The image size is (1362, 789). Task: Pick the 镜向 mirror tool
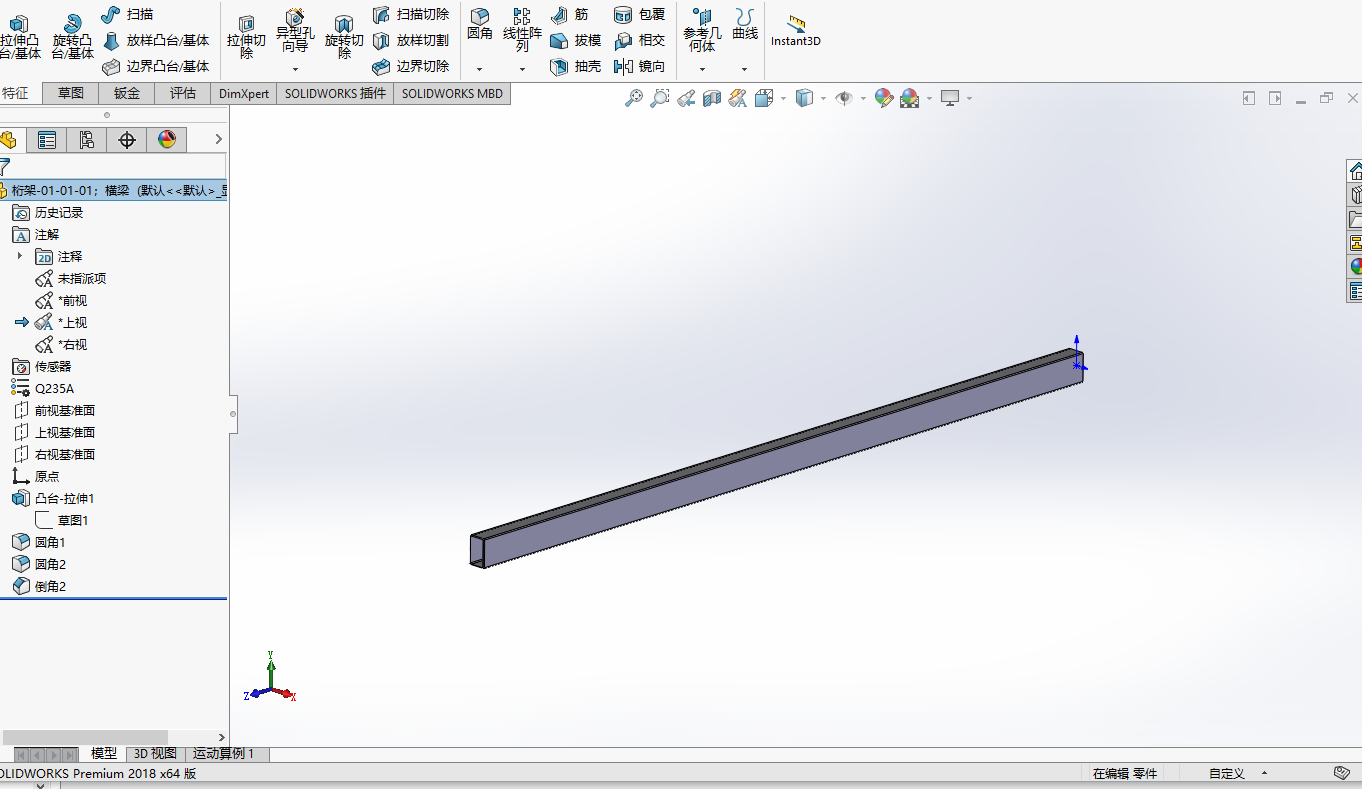(x=640, y=66)
